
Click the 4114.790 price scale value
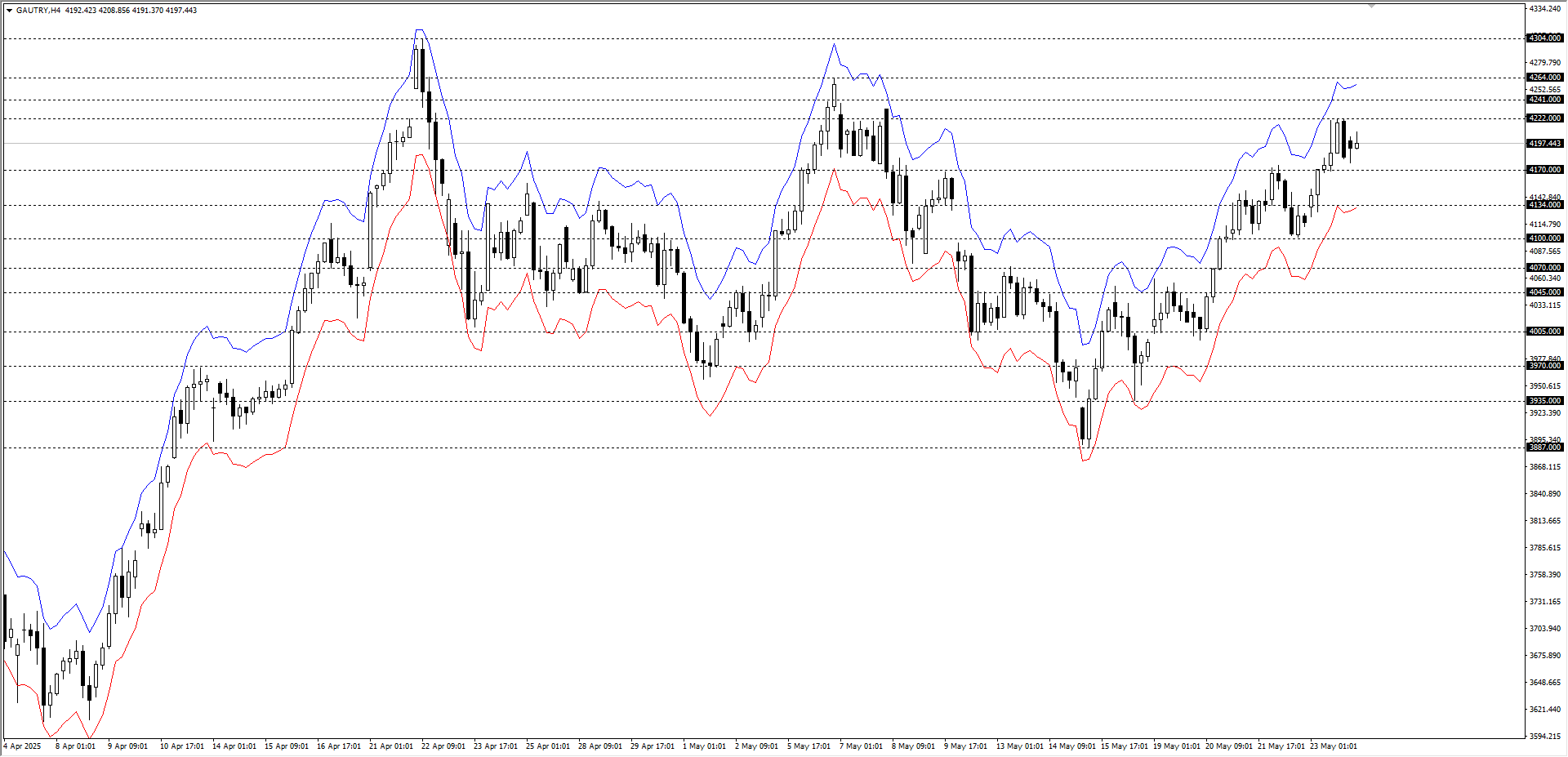coord(1544,225)
